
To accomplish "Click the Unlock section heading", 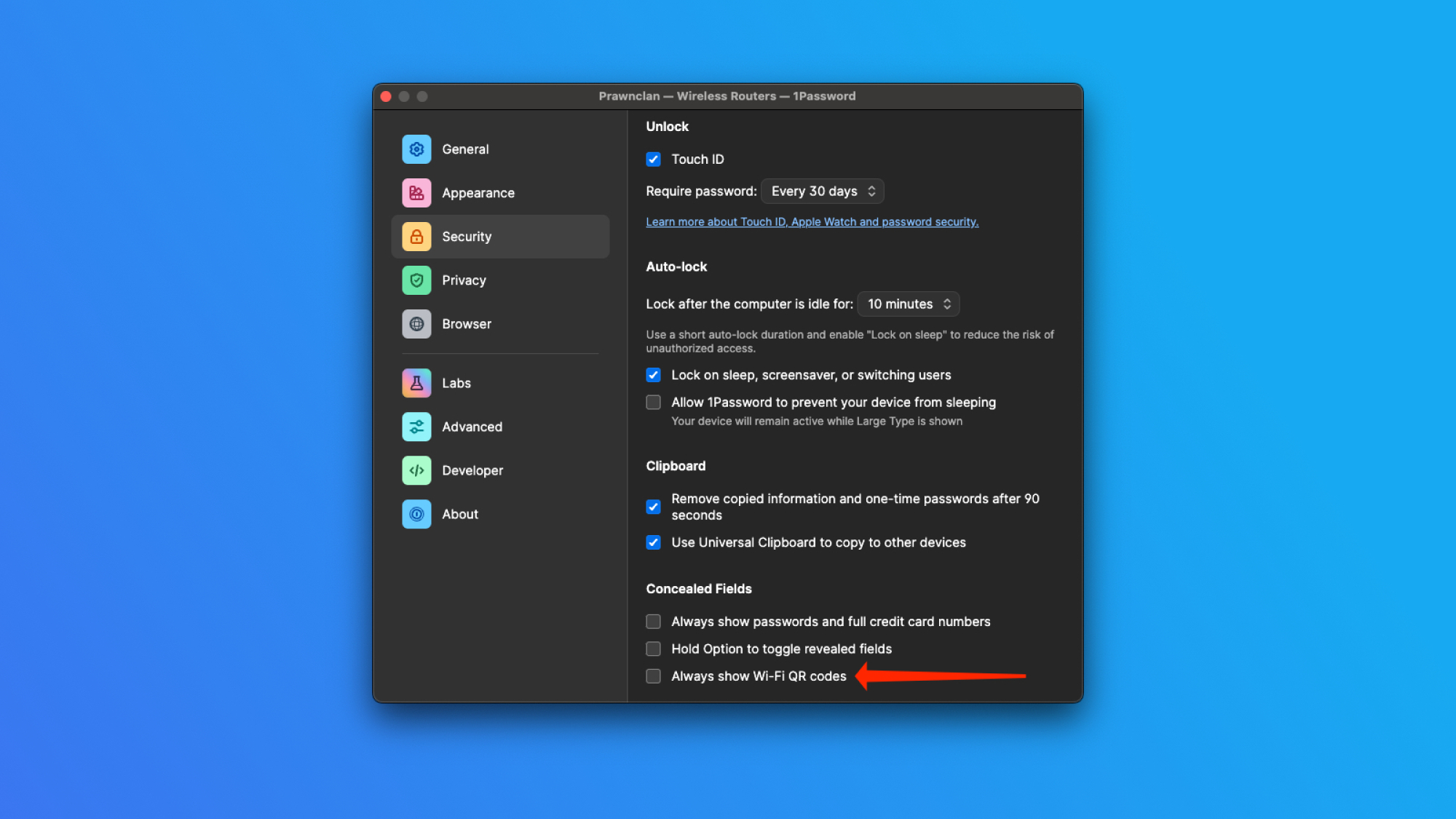I will click(667, 127).
